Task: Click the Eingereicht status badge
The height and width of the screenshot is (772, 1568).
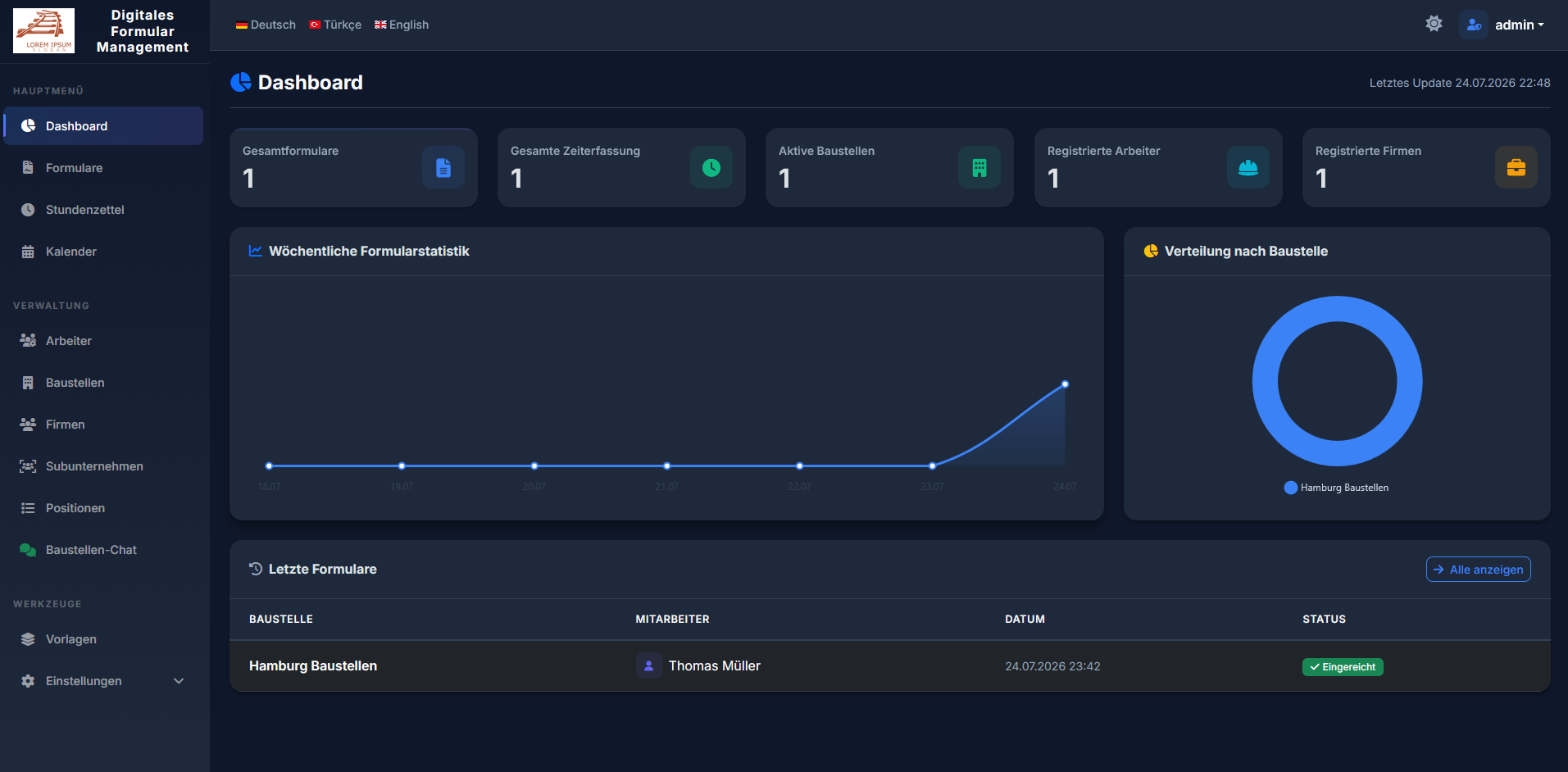Action: point(1343,667)
